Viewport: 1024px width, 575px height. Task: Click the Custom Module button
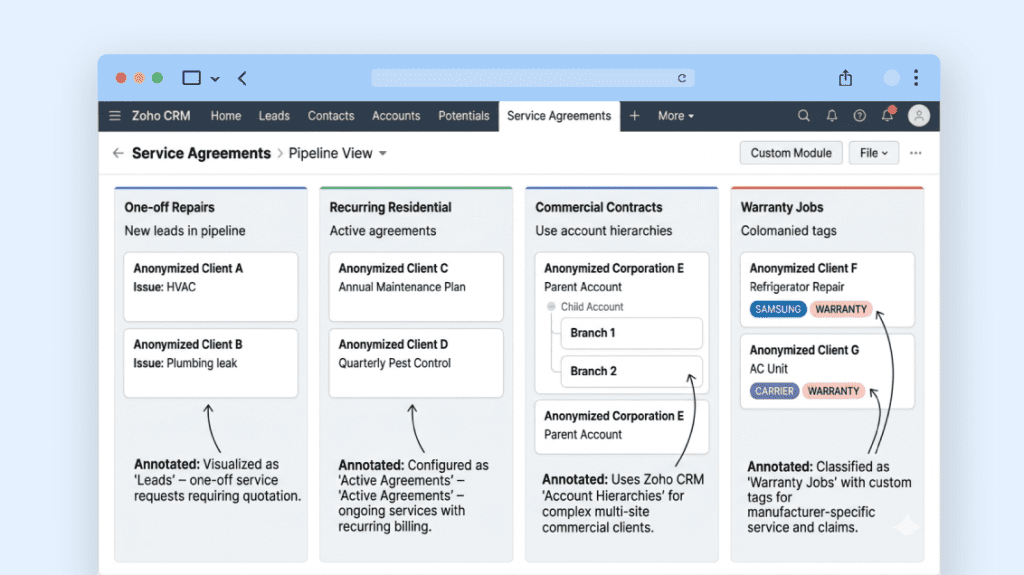(x=790, y=153)
